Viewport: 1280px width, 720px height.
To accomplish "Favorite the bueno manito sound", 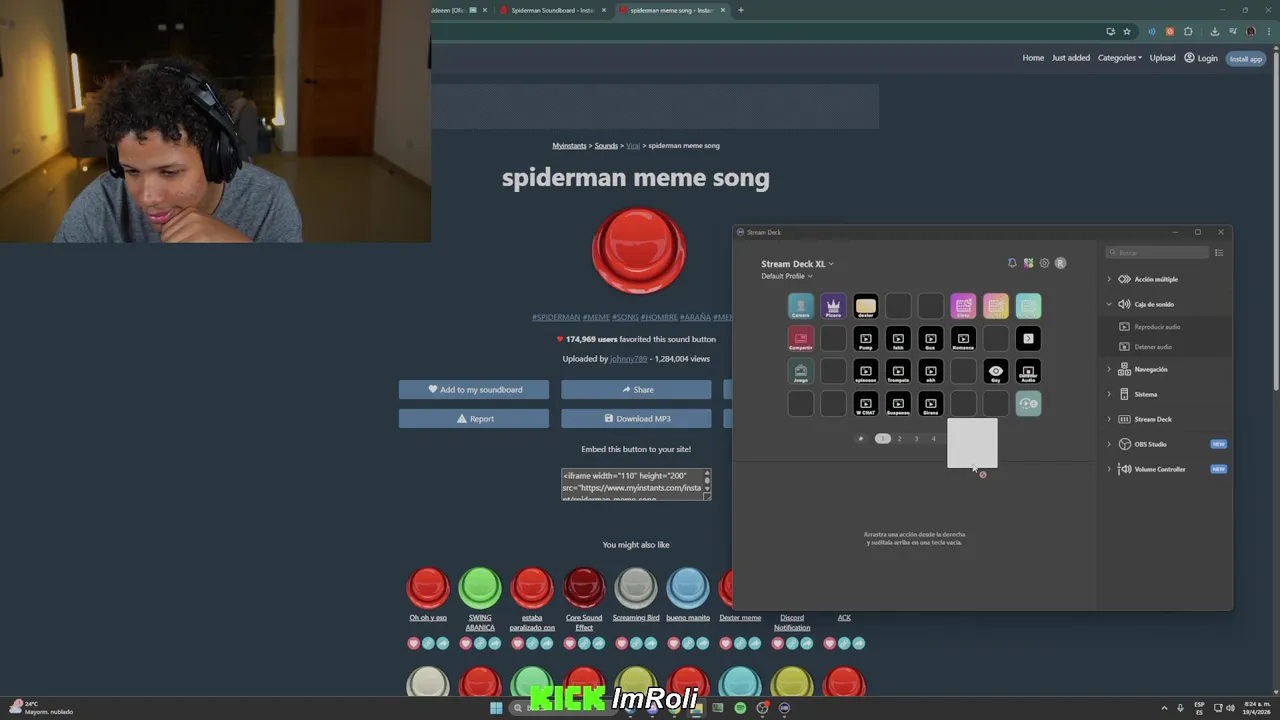I will [x=674, y=643].
